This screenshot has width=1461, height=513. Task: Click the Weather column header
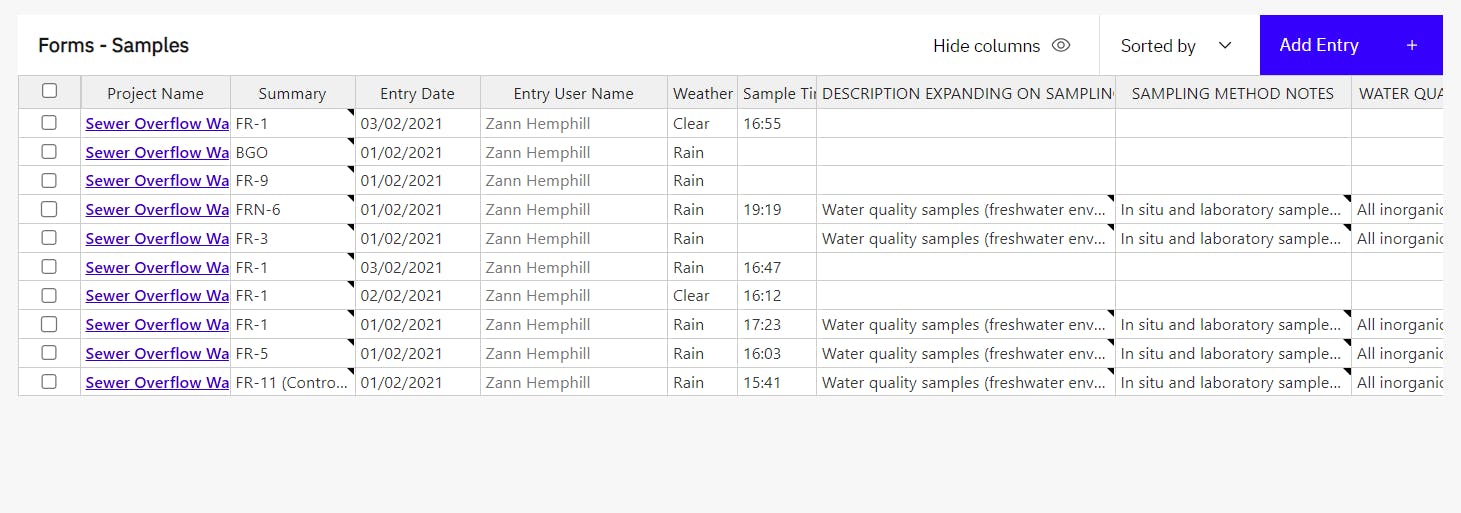click(x=702, y=93)
